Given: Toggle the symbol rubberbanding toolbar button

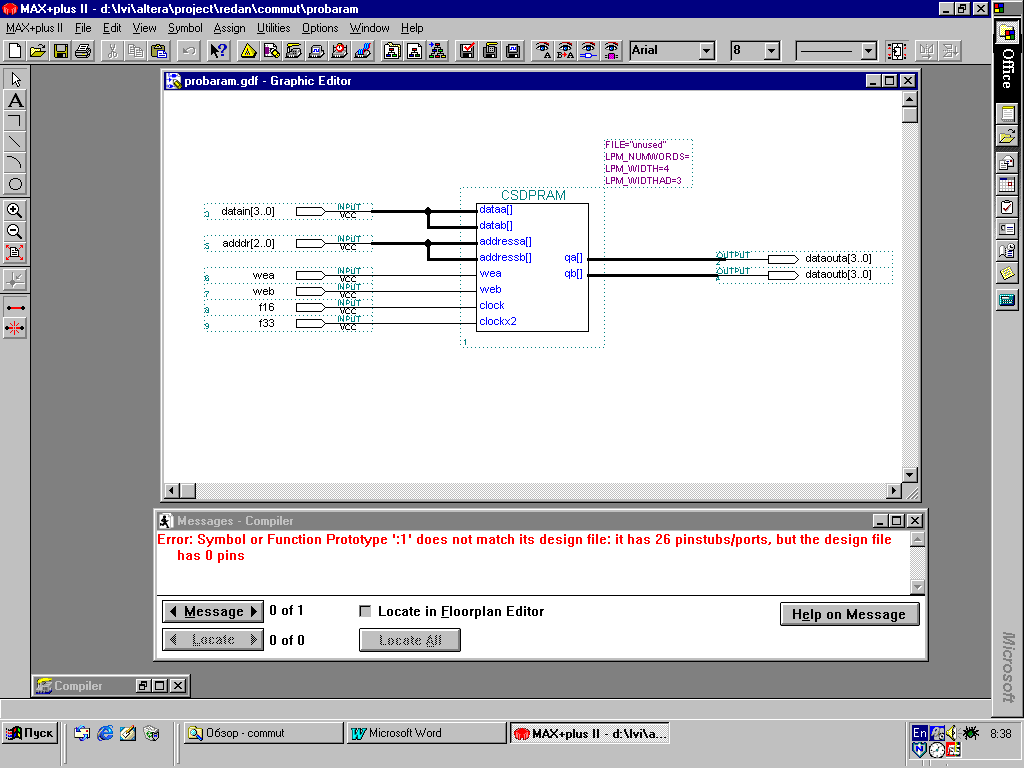Looking at the screenshot, I should click(x=897, y=51).
